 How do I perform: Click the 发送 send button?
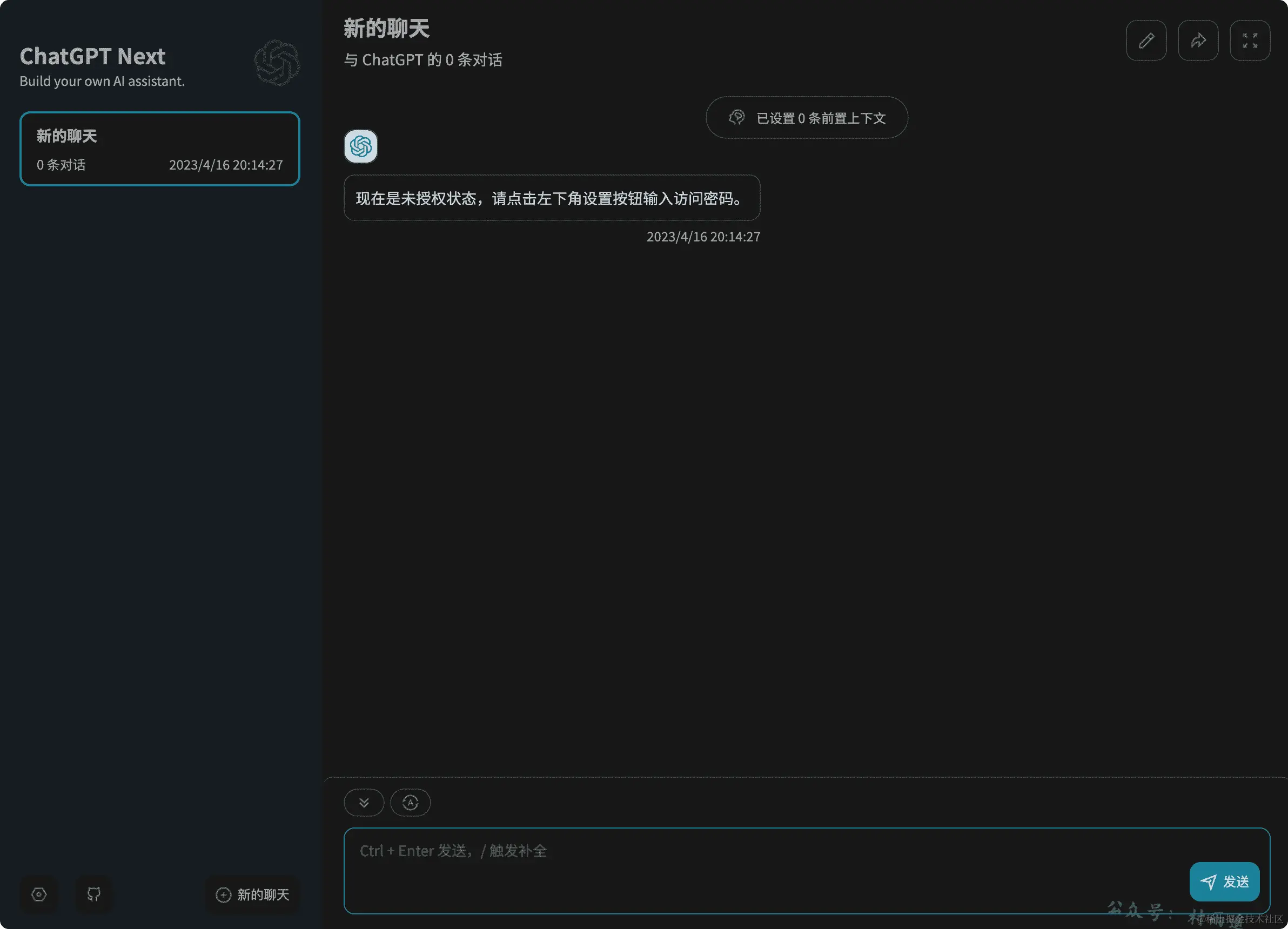[x=1224, y=881]
